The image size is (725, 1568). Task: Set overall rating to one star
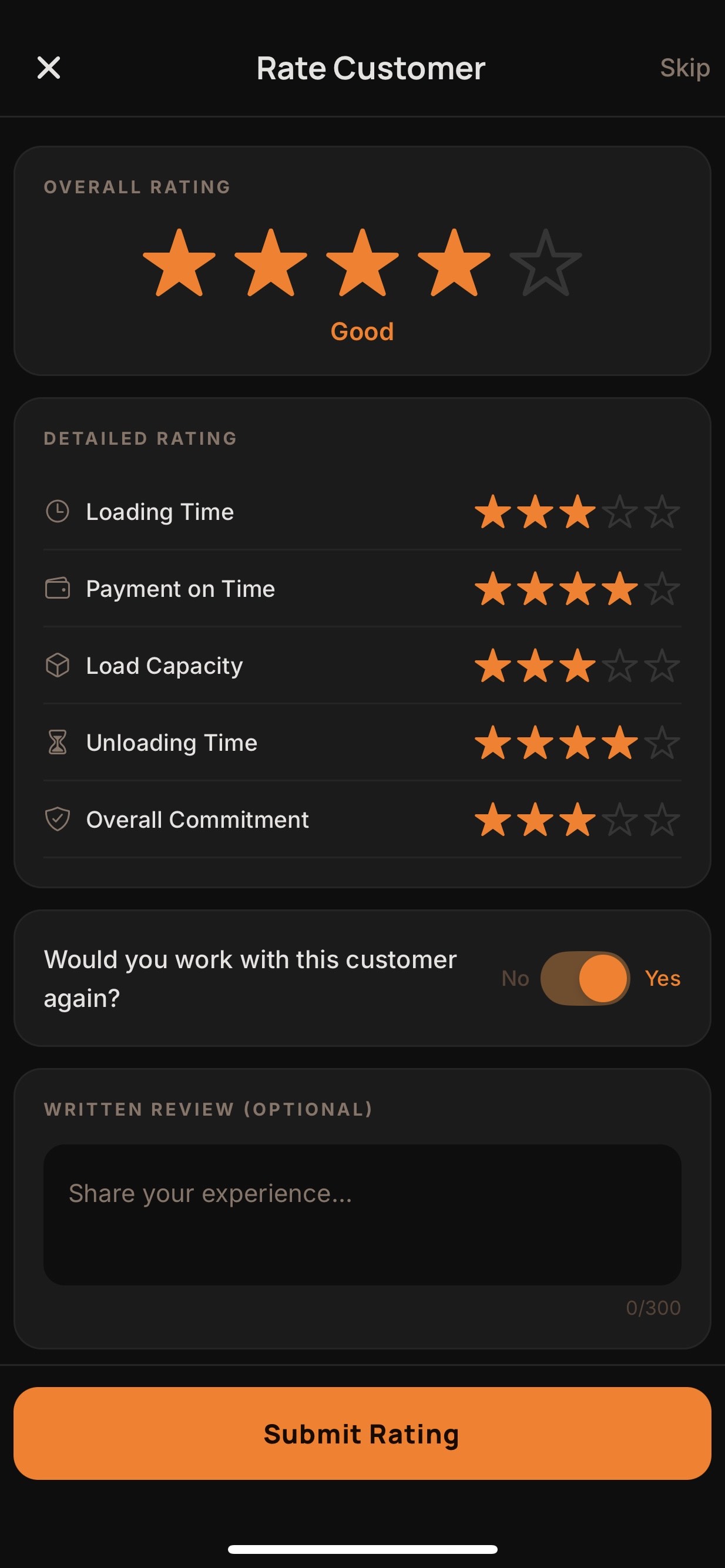point(179,263)
